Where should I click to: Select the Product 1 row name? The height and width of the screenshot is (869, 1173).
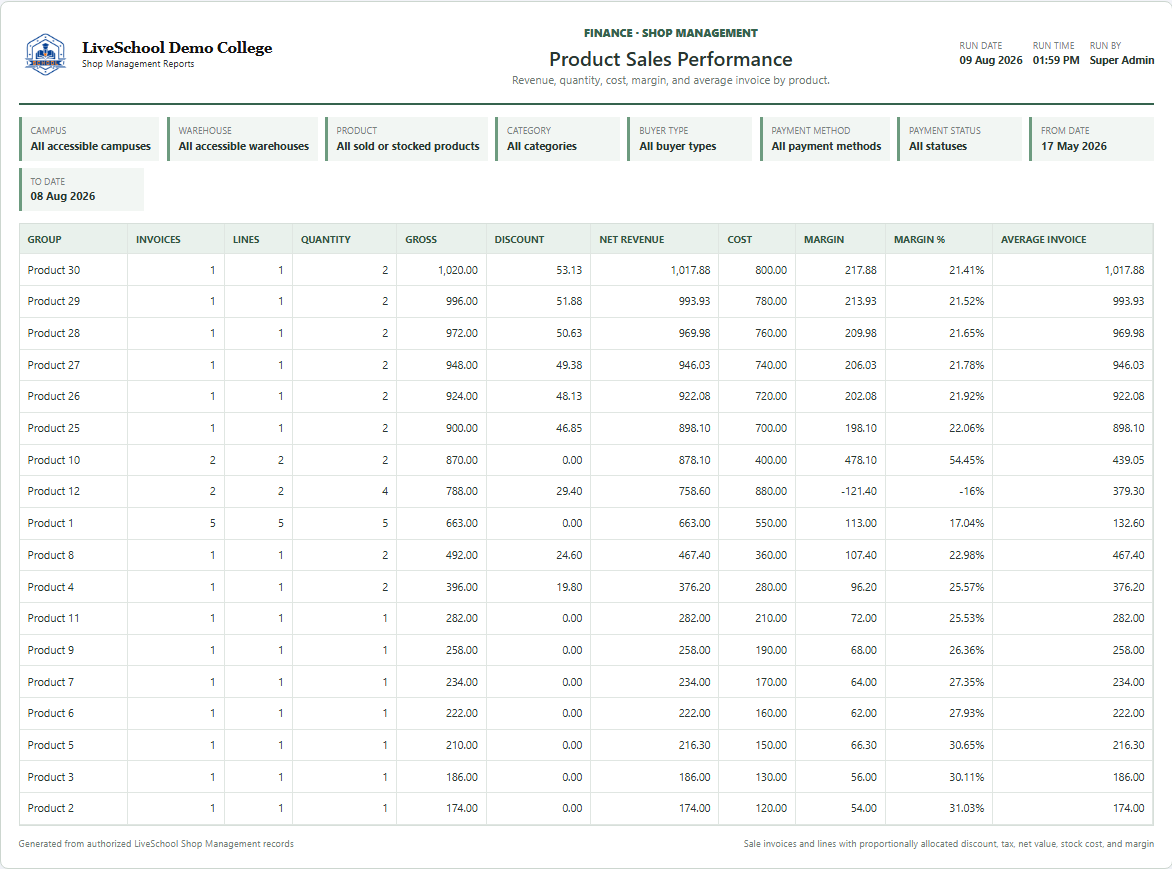pyautogui.click(x=50, y=523)
